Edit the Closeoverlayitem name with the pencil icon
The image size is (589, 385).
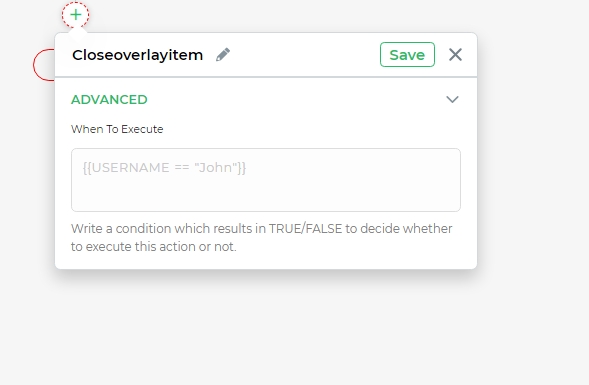coord(223,54)
